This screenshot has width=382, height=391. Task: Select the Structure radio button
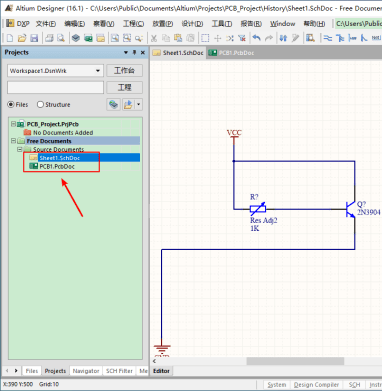coord(40,104)
